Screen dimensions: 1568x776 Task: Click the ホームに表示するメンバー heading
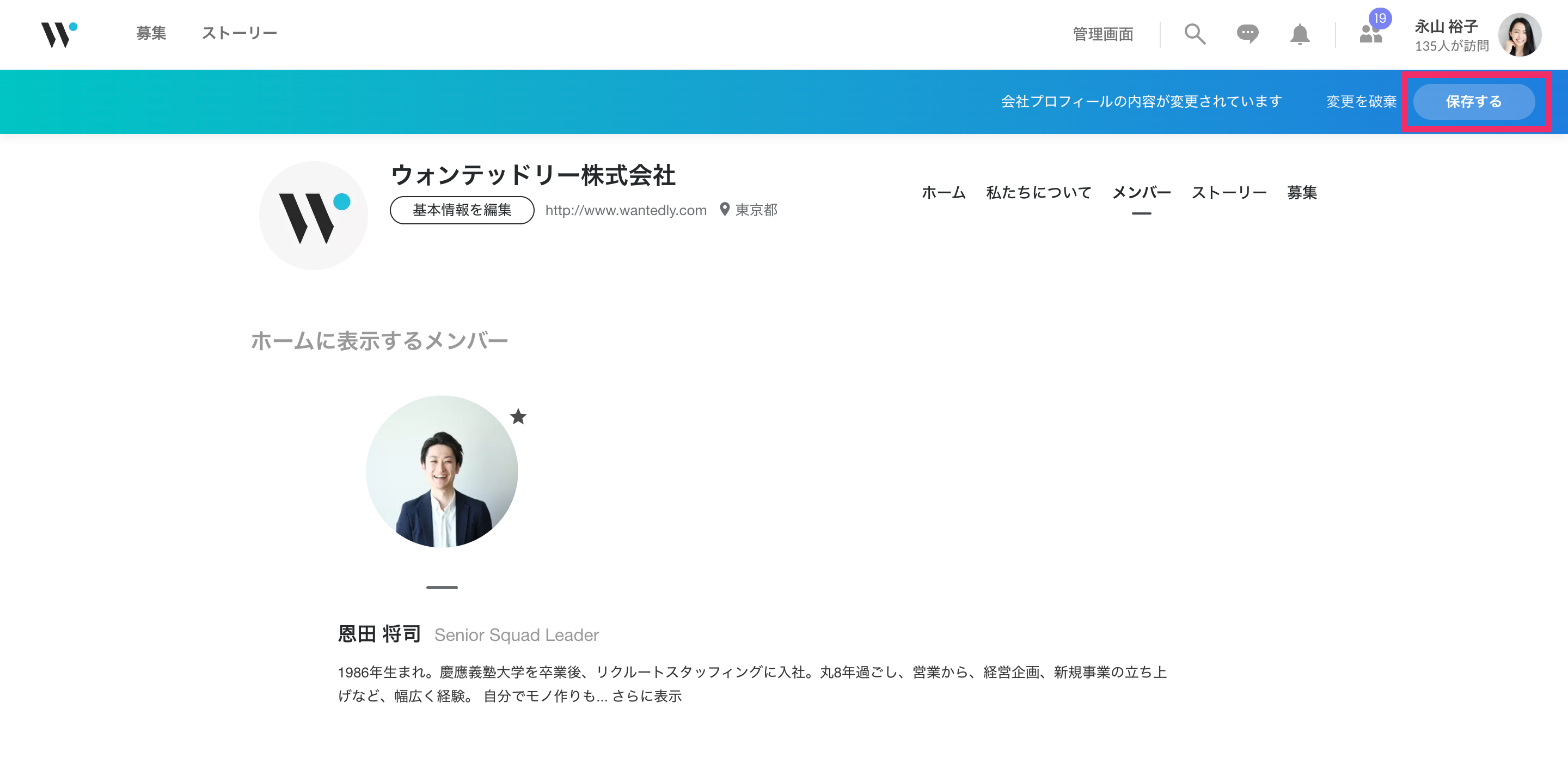[379, 340]
